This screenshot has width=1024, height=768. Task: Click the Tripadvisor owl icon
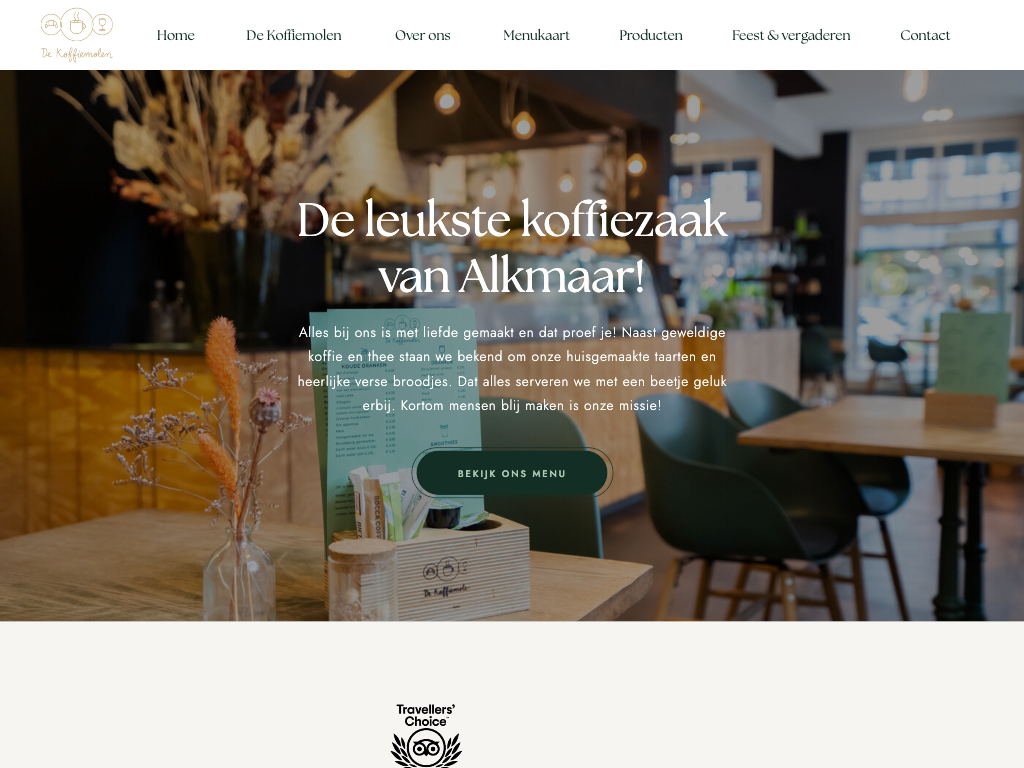(426, 748)
